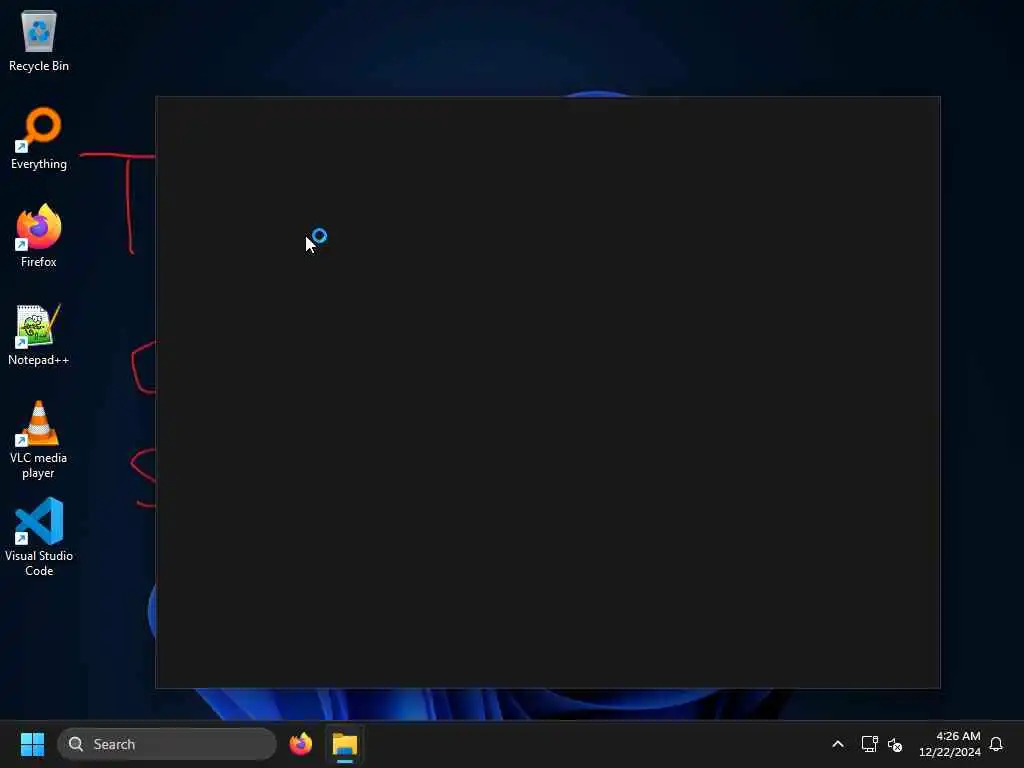Open the muted volume tray icon

[x=895, y=744]
